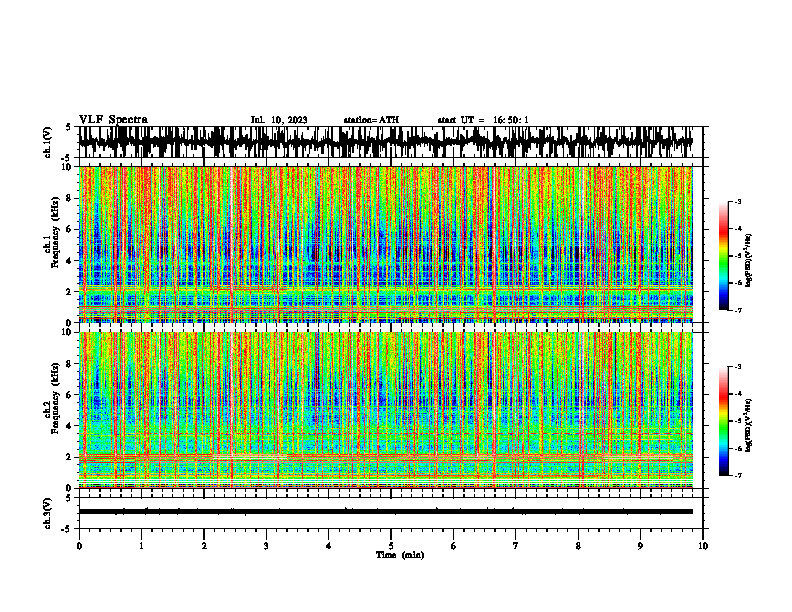Image resolution: width=792 pixels, height=612 pixels.
Task: Click the ch.1(V) waveform trace panel
Action: [x=390, y=142]
